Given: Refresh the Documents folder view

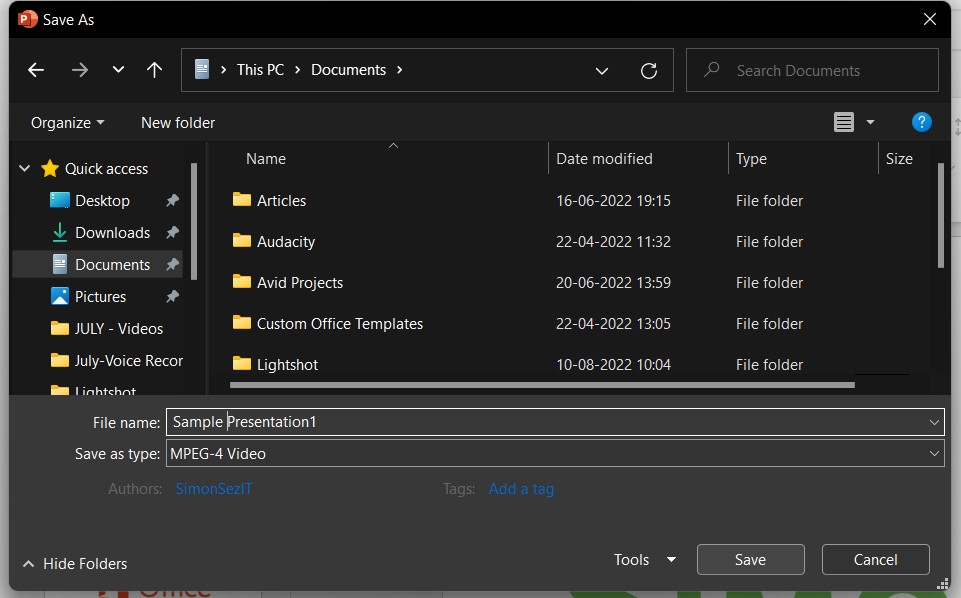Looking at the screenshot, I should coord(649,70).
